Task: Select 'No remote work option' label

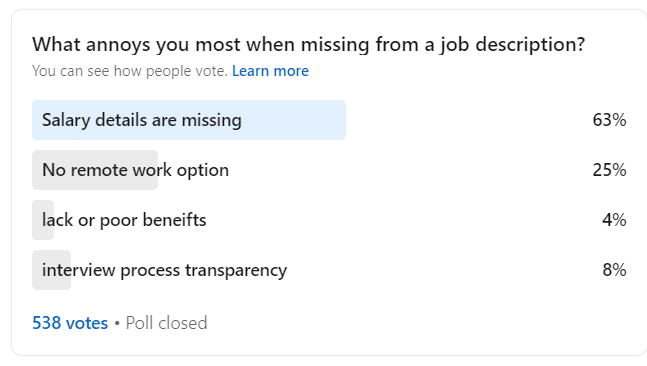Action: (x=135, y=170)
